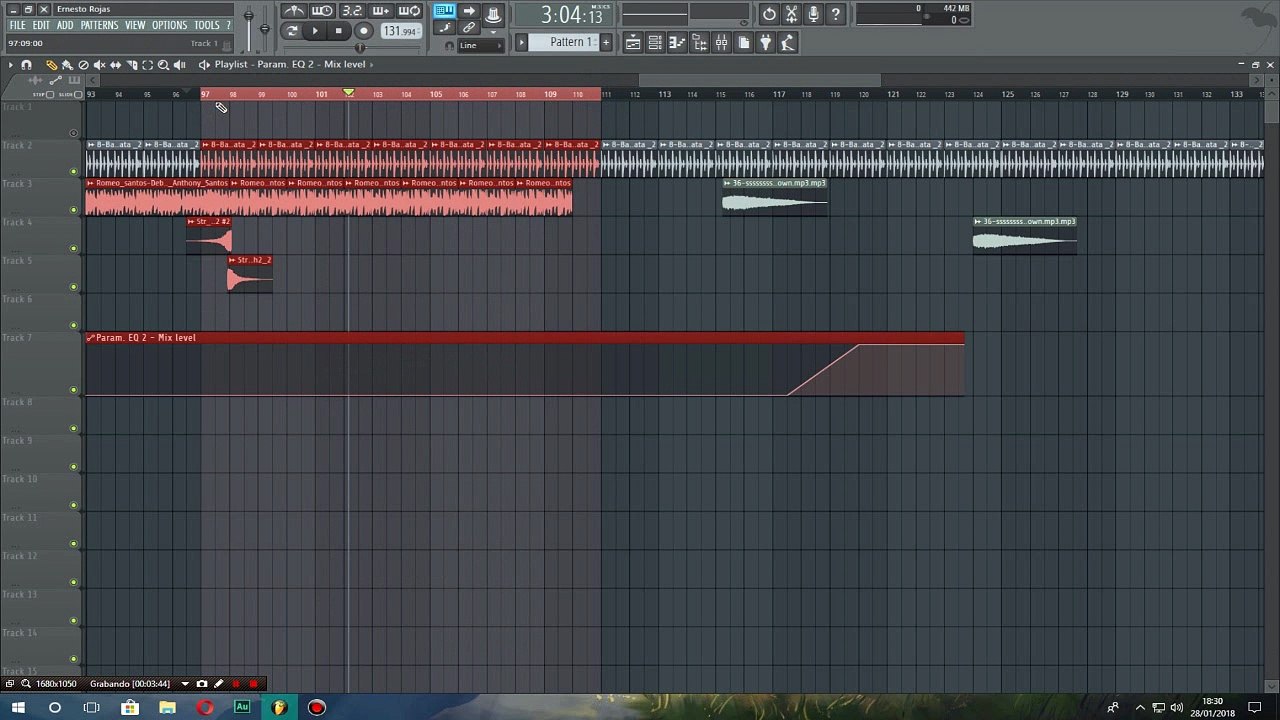Toggle the playlist magnet snap icon
The width and height of the screenshot is (1280, 720).
point(27,64)
